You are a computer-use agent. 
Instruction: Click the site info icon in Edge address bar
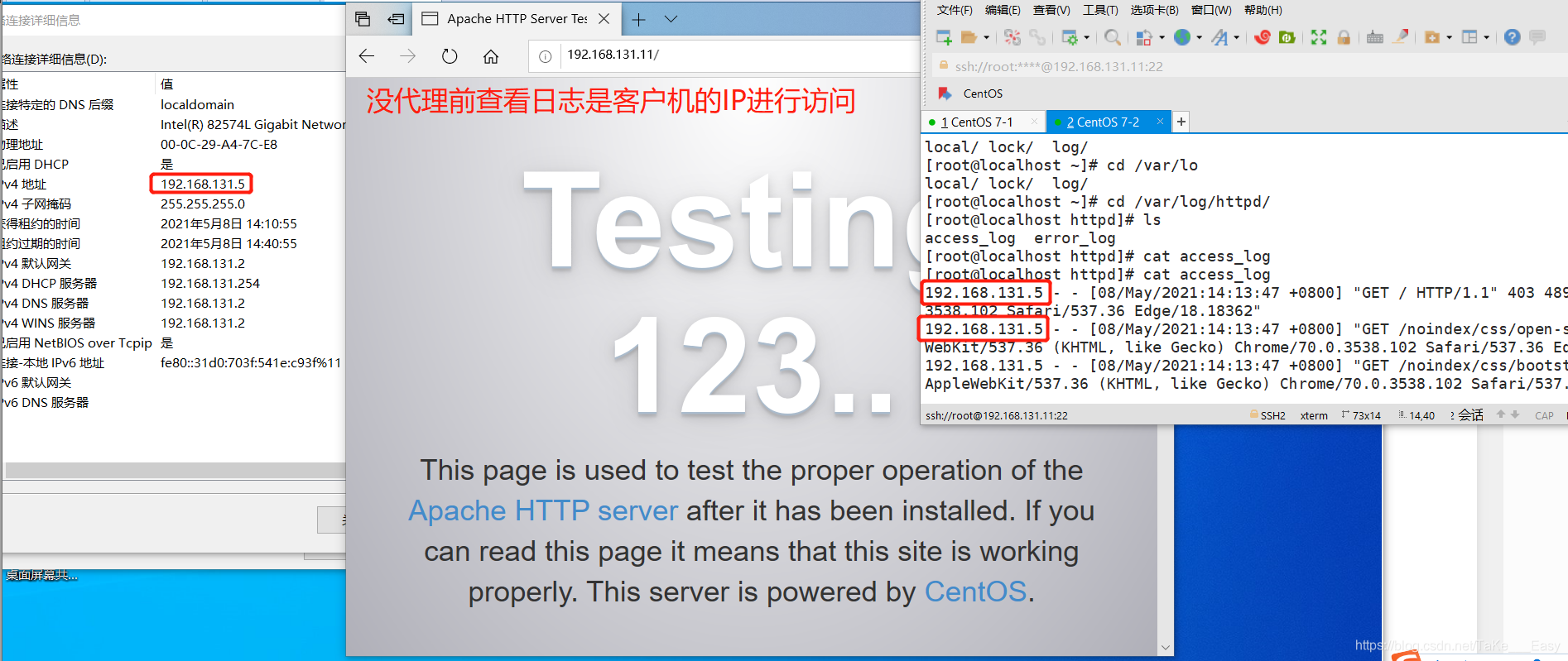pos(545,56)
